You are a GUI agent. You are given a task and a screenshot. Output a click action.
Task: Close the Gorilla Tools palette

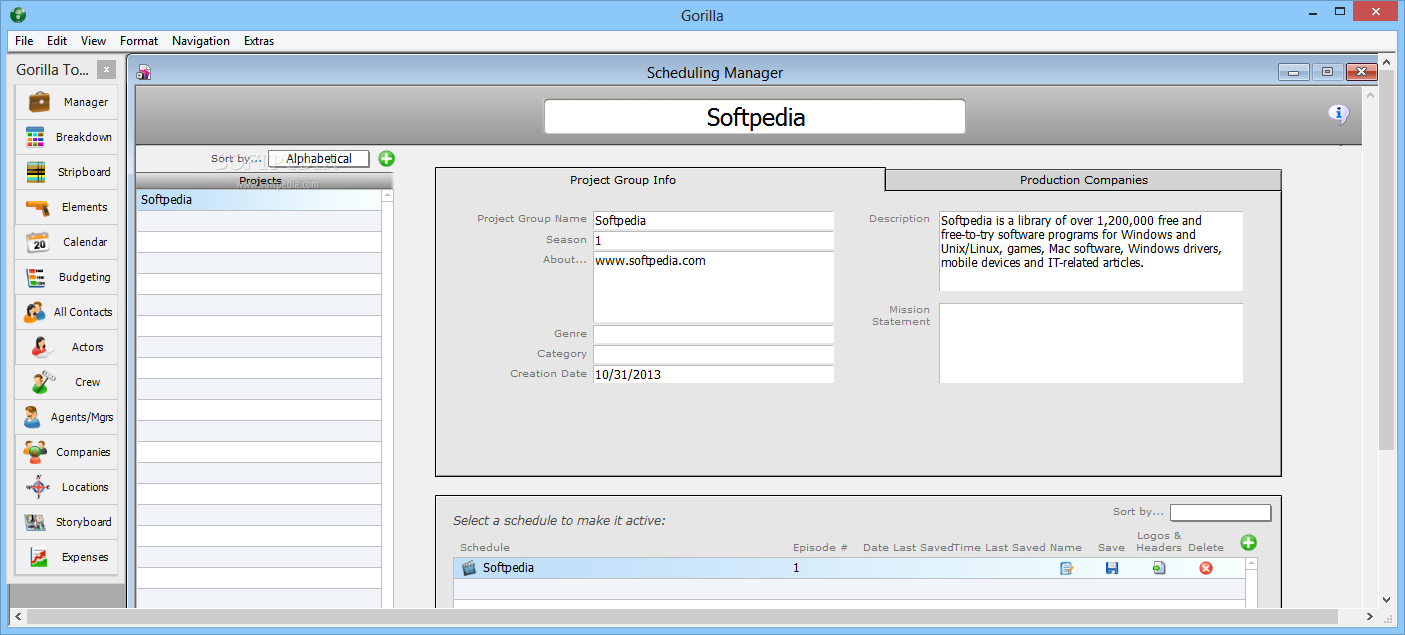click(x=107, y=70)
